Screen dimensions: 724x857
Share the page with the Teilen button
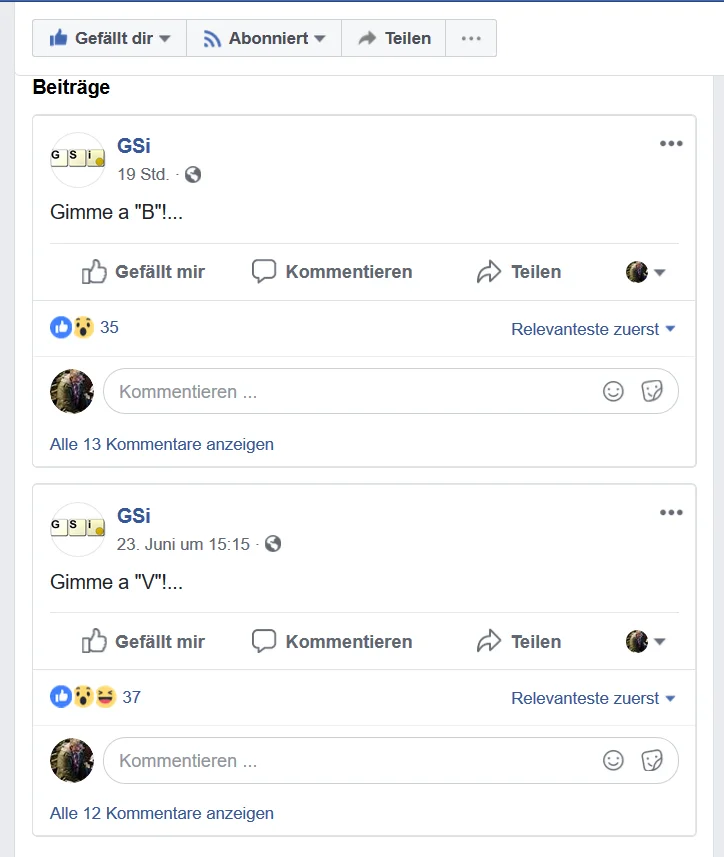click(x=394, y=39)
